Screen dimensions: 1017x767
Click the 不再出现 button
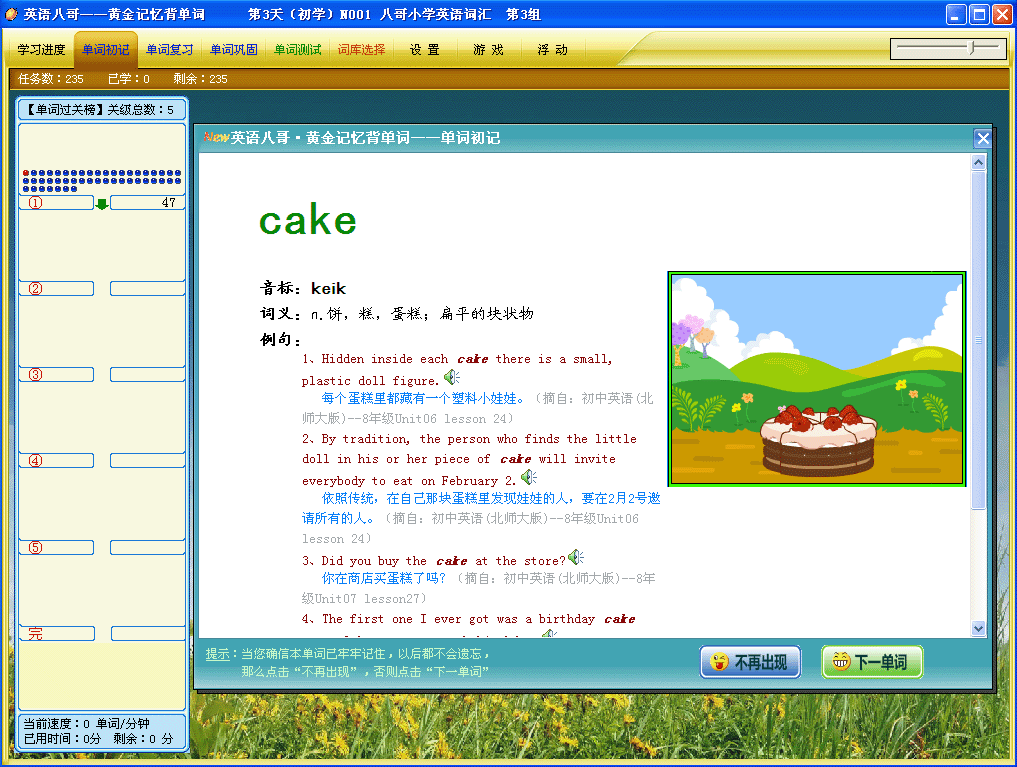[x=750, y=662]
